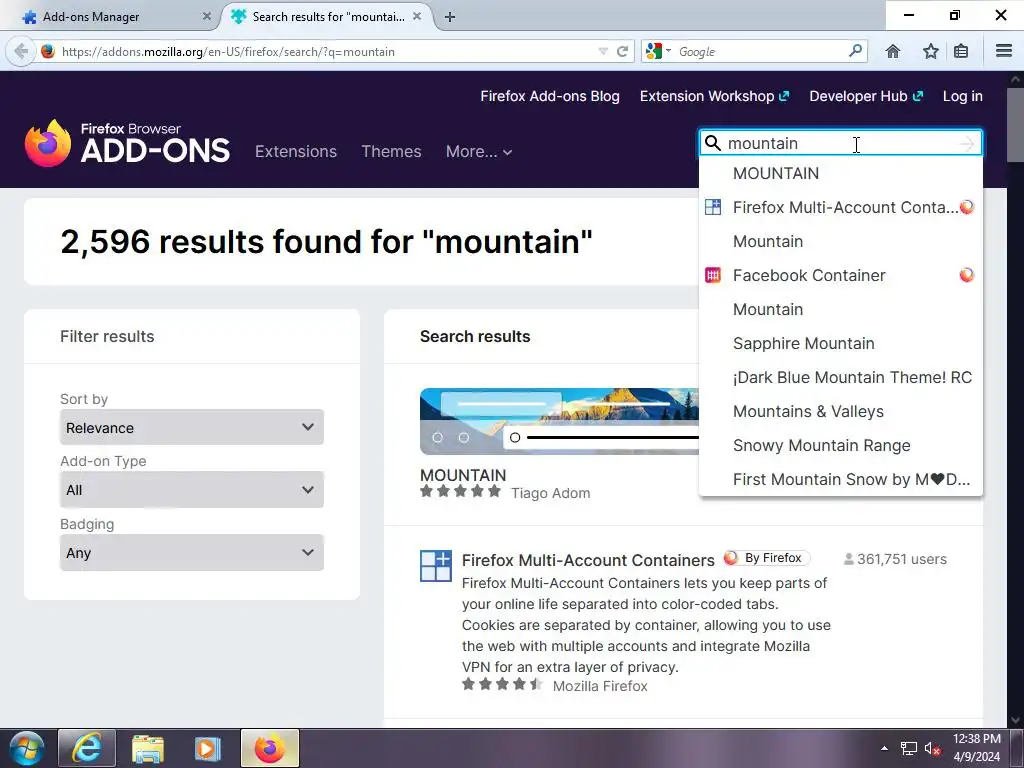Open the Extensions section
The height and width of the screenshot is (768, 1024).
[x=296, y=152]
